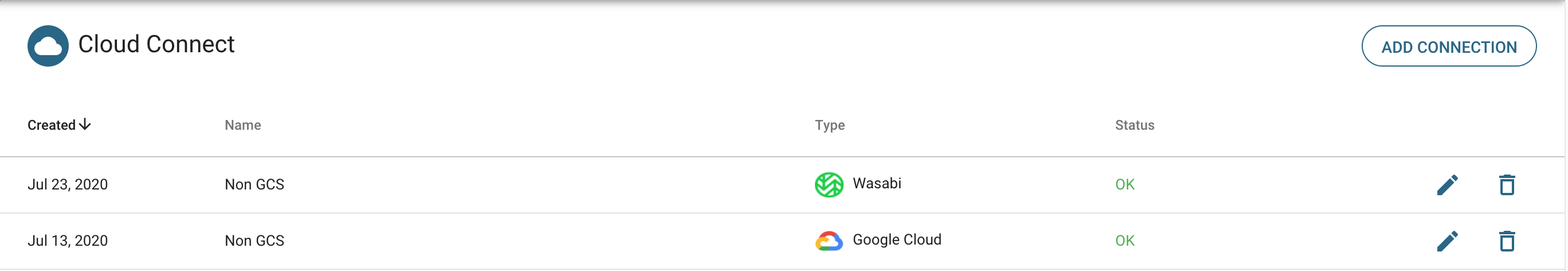Viewport: 1568px width, 271px height.
Task: Select the Jul 13, 2020 date cell
Action: tap(68, 241)
